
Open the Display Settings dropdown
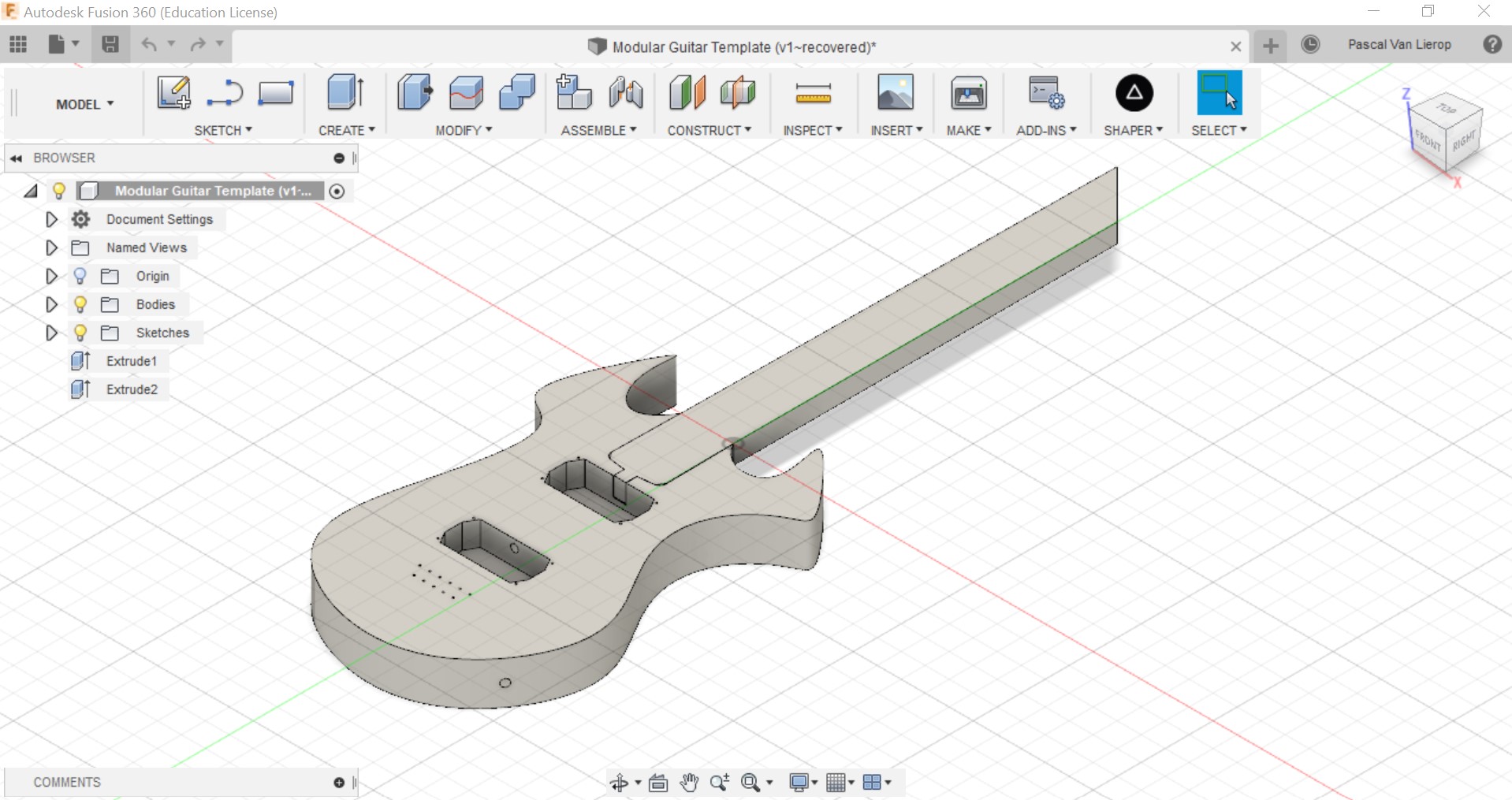coord(803,783)
